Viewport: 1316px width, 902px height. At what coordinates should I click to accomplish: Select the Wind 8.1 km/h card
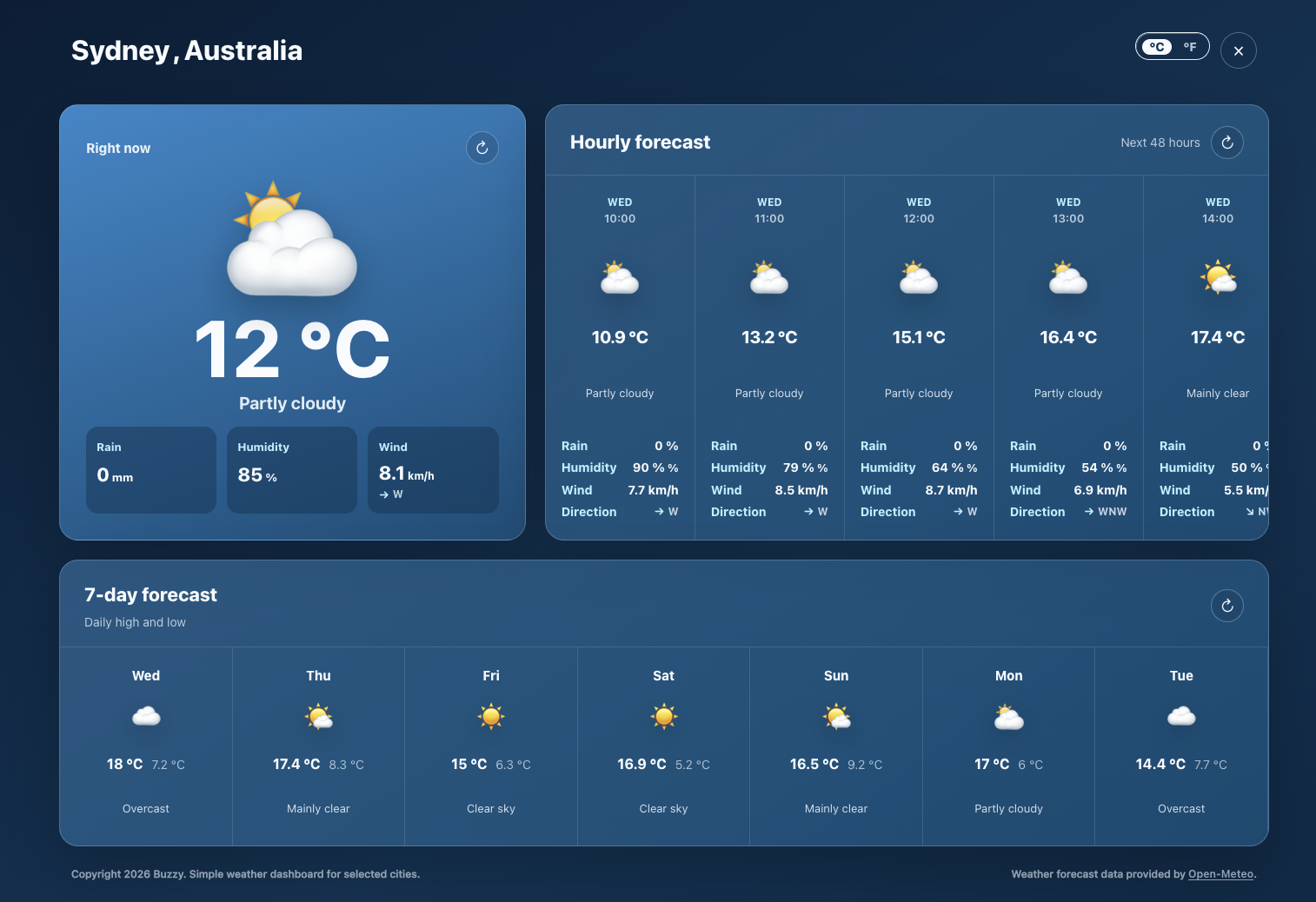(433, 470)
